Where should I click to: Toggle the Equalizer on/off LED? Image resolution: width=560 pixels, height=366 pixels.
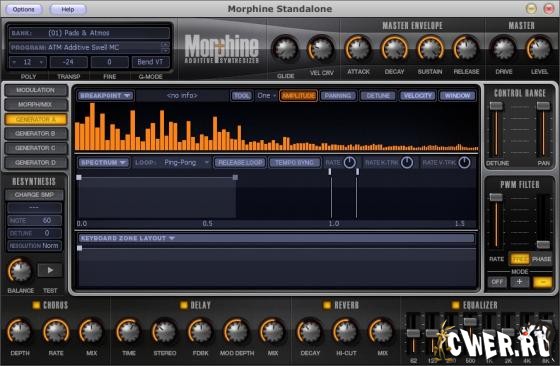coord(455,305)
